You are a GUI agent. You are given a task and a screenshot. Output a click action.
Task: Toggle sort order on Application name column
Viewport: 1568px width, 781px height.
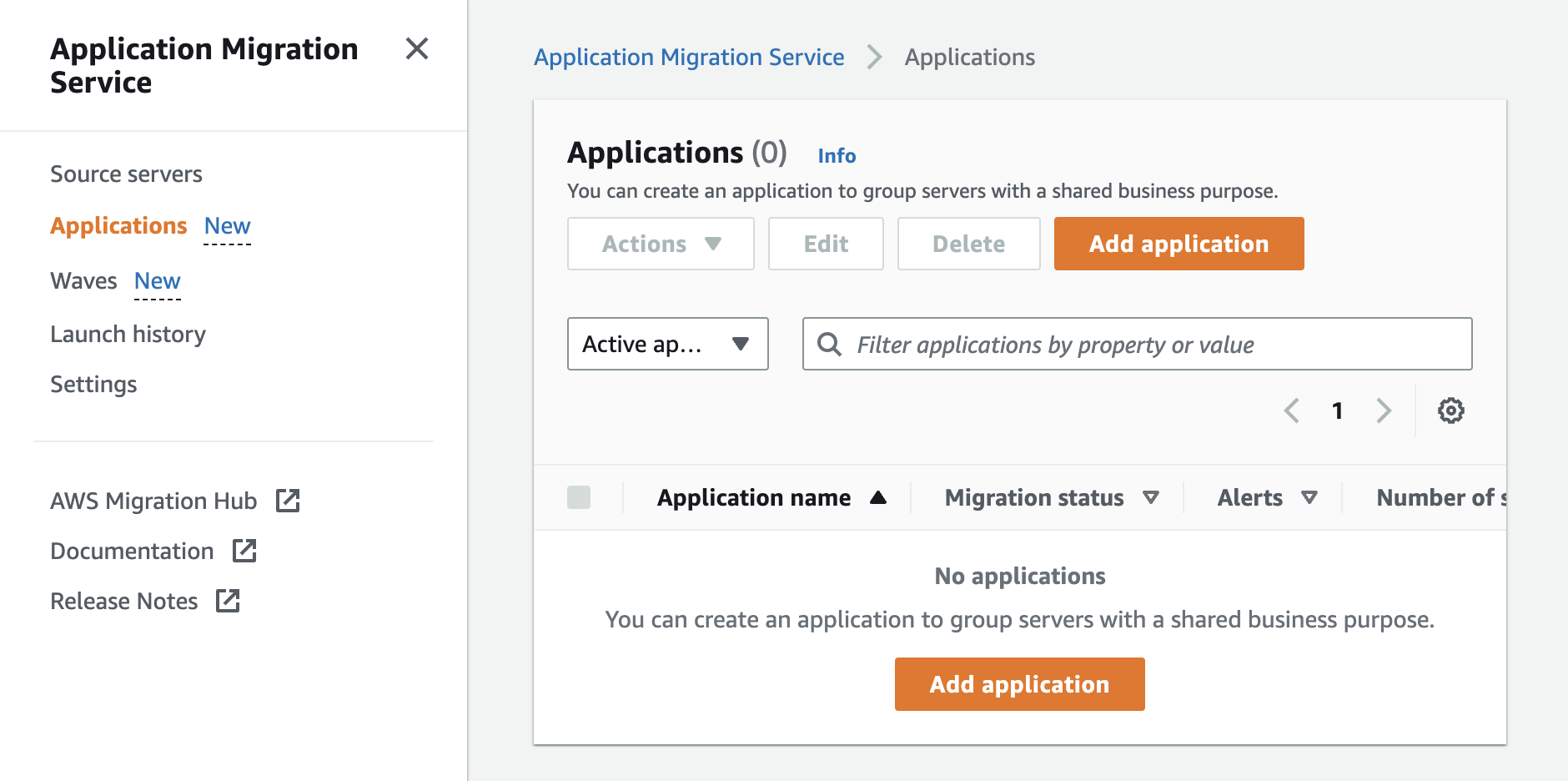879,497
